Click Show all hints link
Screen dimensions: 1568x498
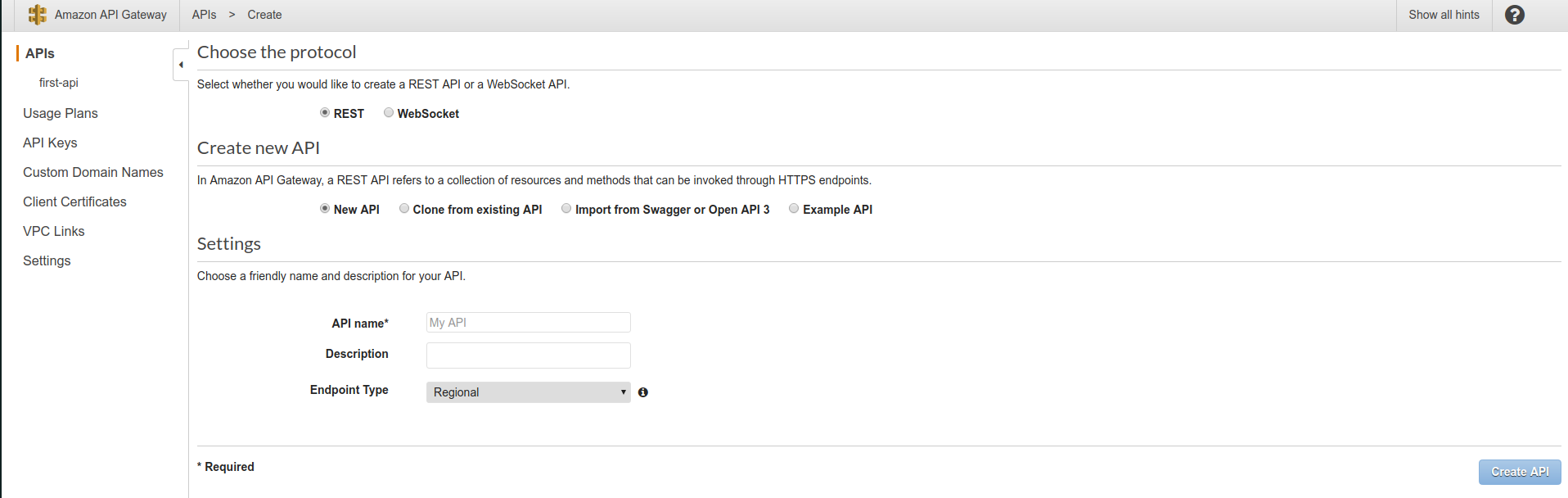1444,15
